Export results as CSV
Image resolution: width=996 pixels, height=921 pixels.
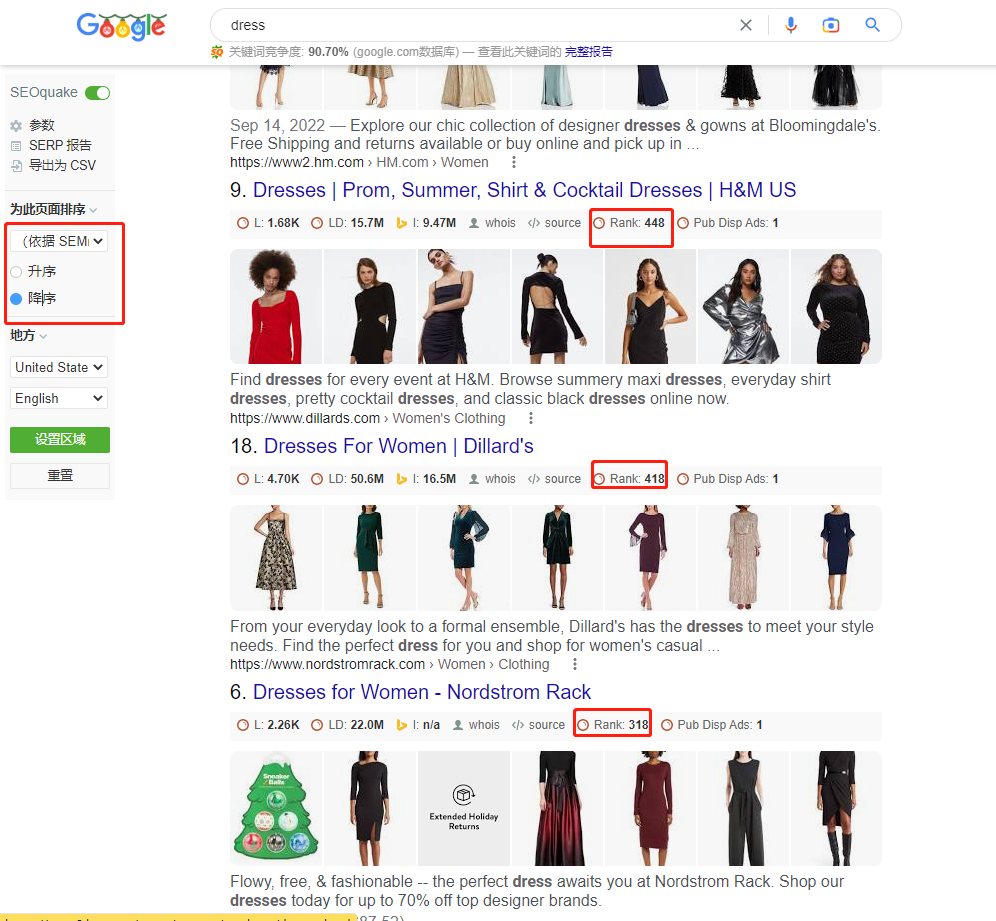[x=61, y=165]
